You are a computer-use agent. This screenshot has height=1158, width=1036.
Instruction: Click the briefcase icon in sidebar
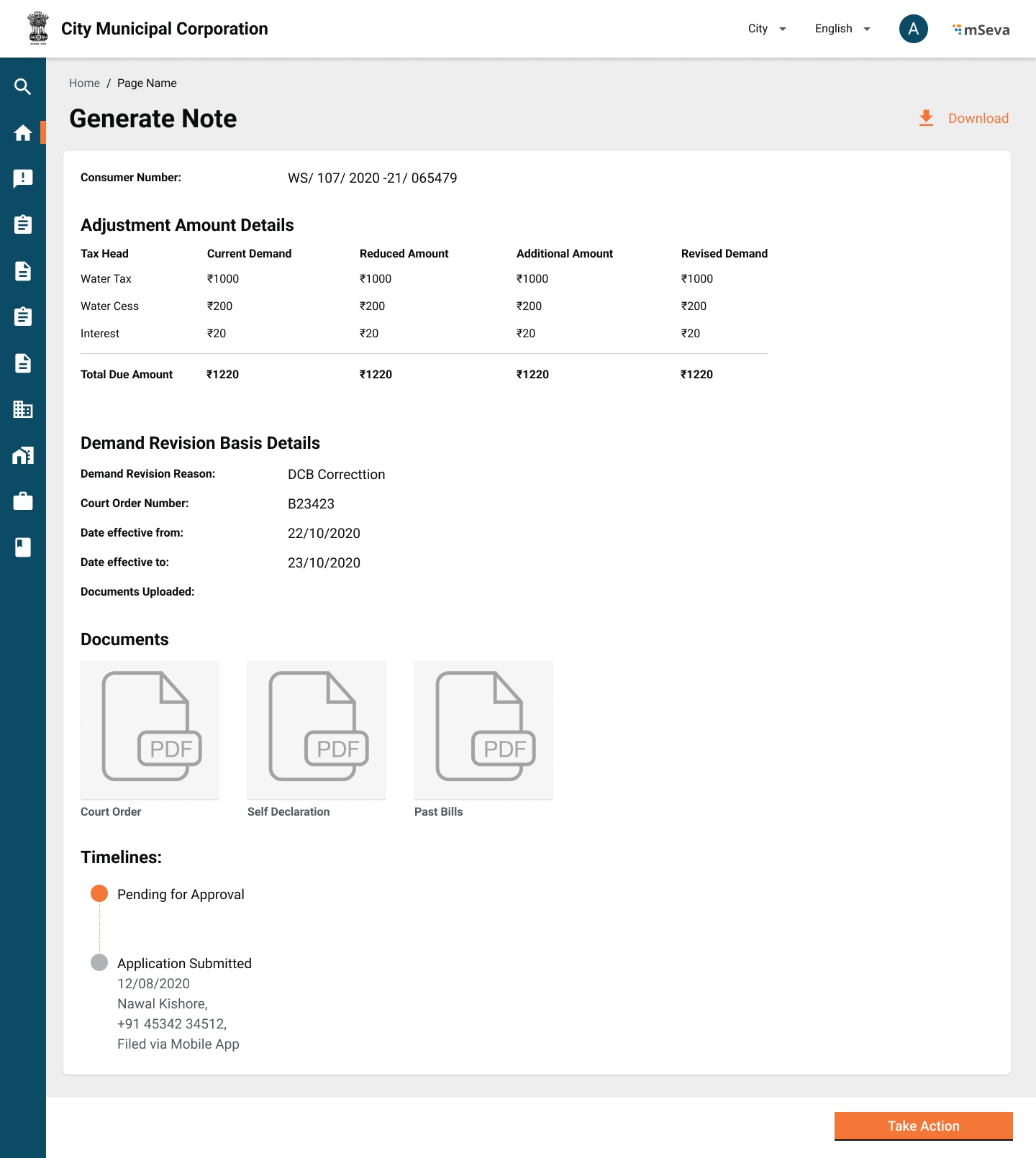click(23, 501)
